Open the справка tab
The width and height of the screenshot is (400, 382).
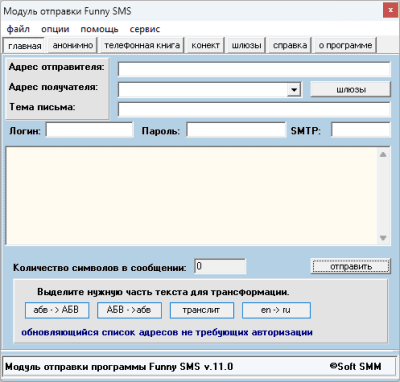click(x=290, y=45)
